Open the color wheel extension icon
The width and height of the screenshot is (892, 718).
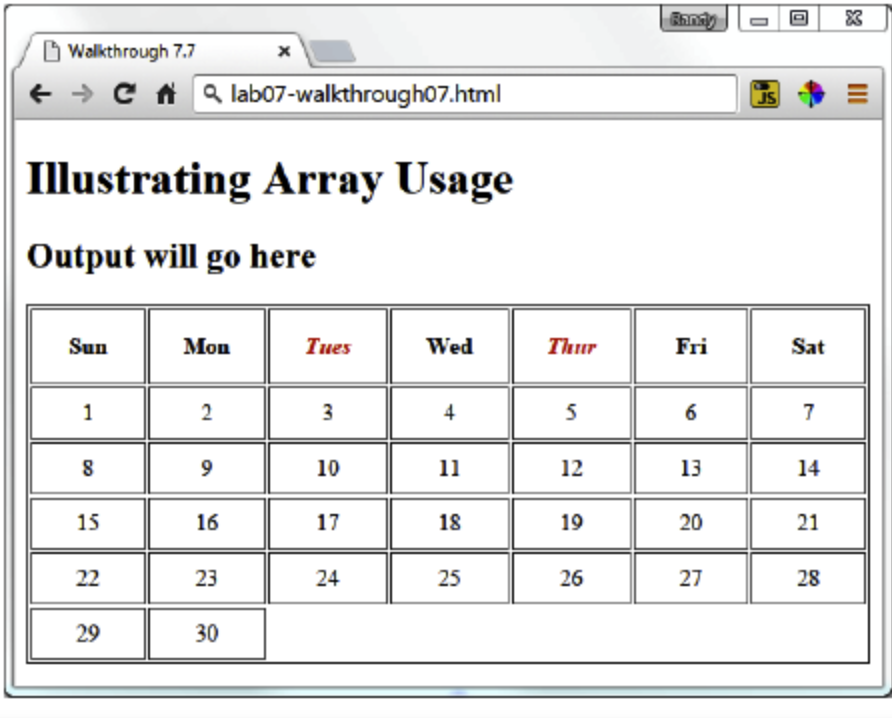(811, 94)
